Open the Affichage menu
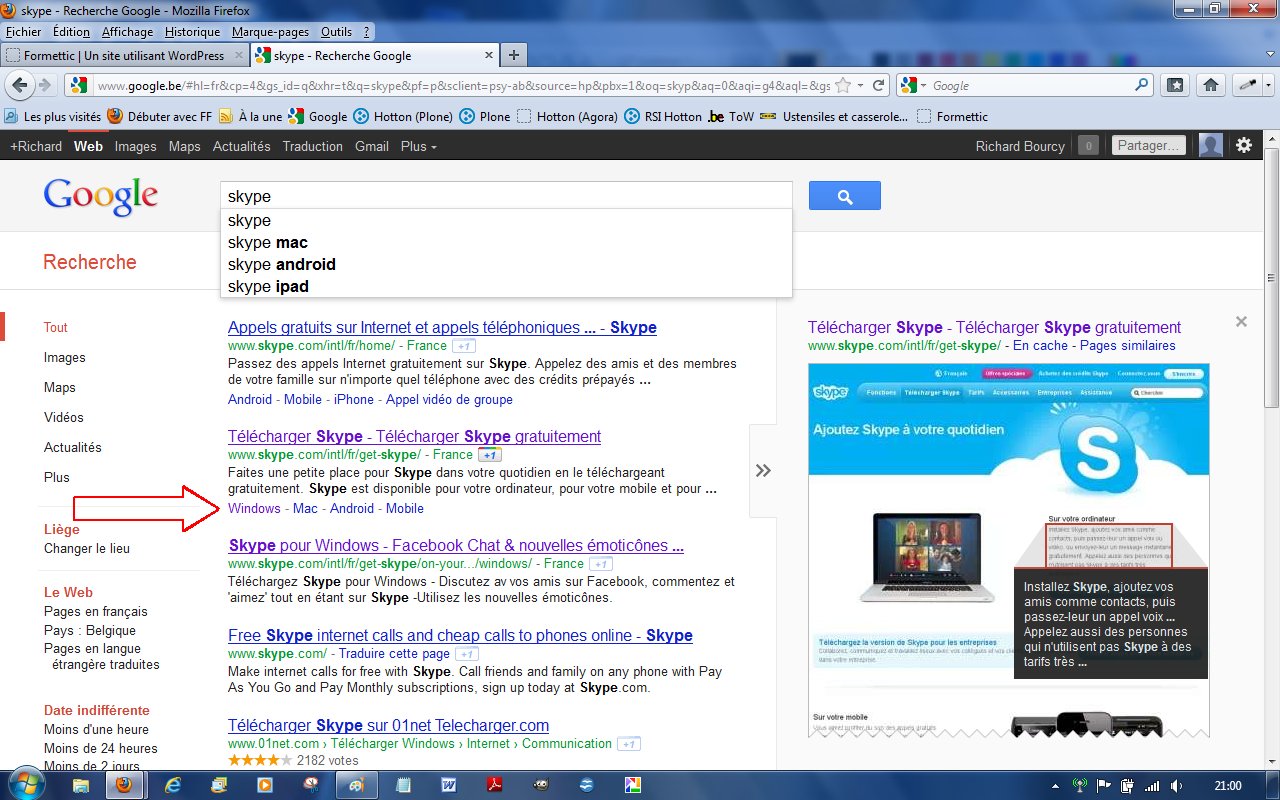 (x=127, y=32)
